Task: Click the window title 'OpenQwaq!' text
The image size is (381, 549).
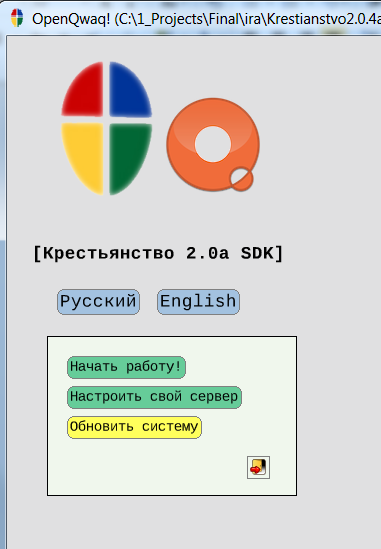Action: point(71,19)
